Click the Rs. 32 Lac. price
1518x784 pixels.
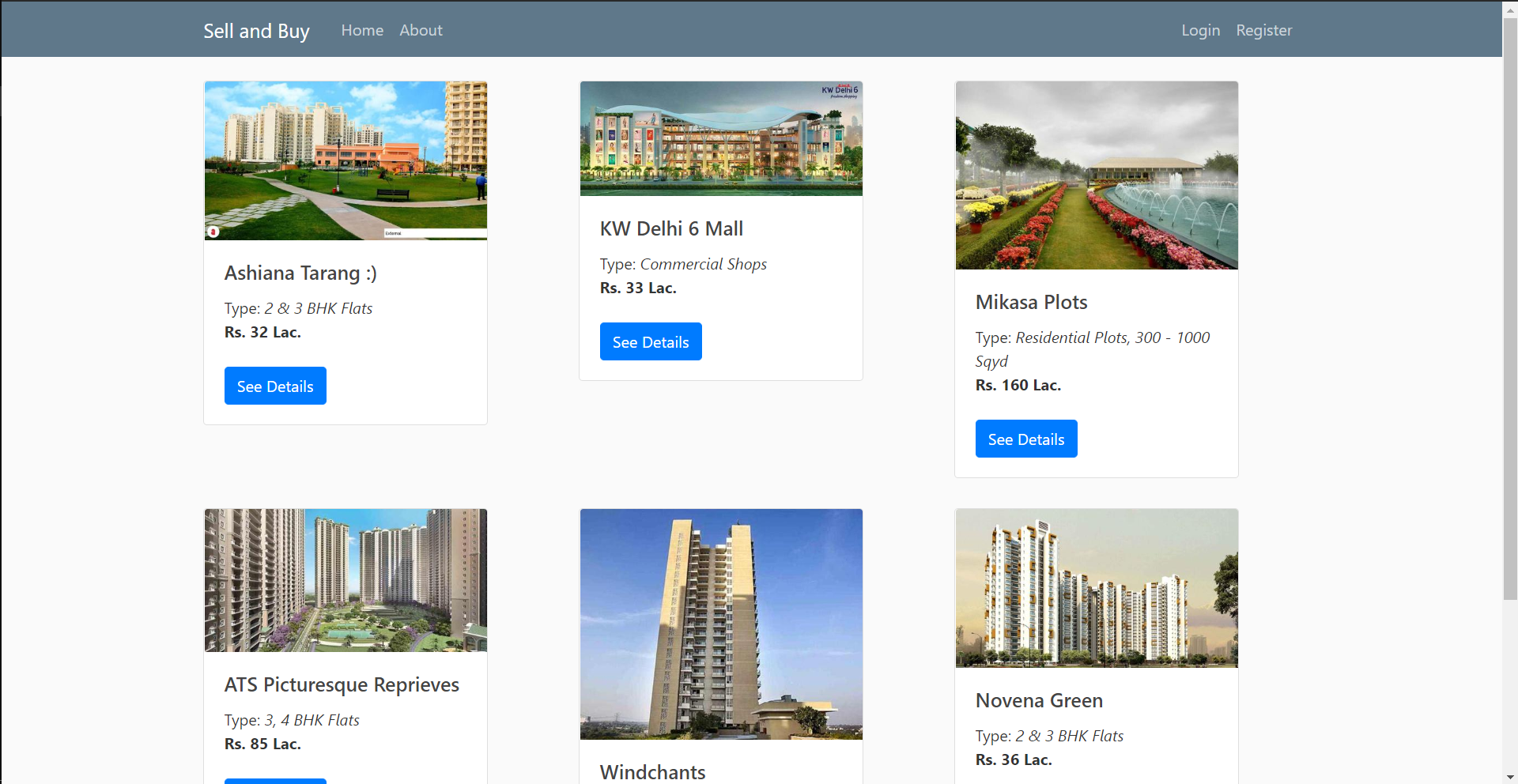[x=262, y=332]
